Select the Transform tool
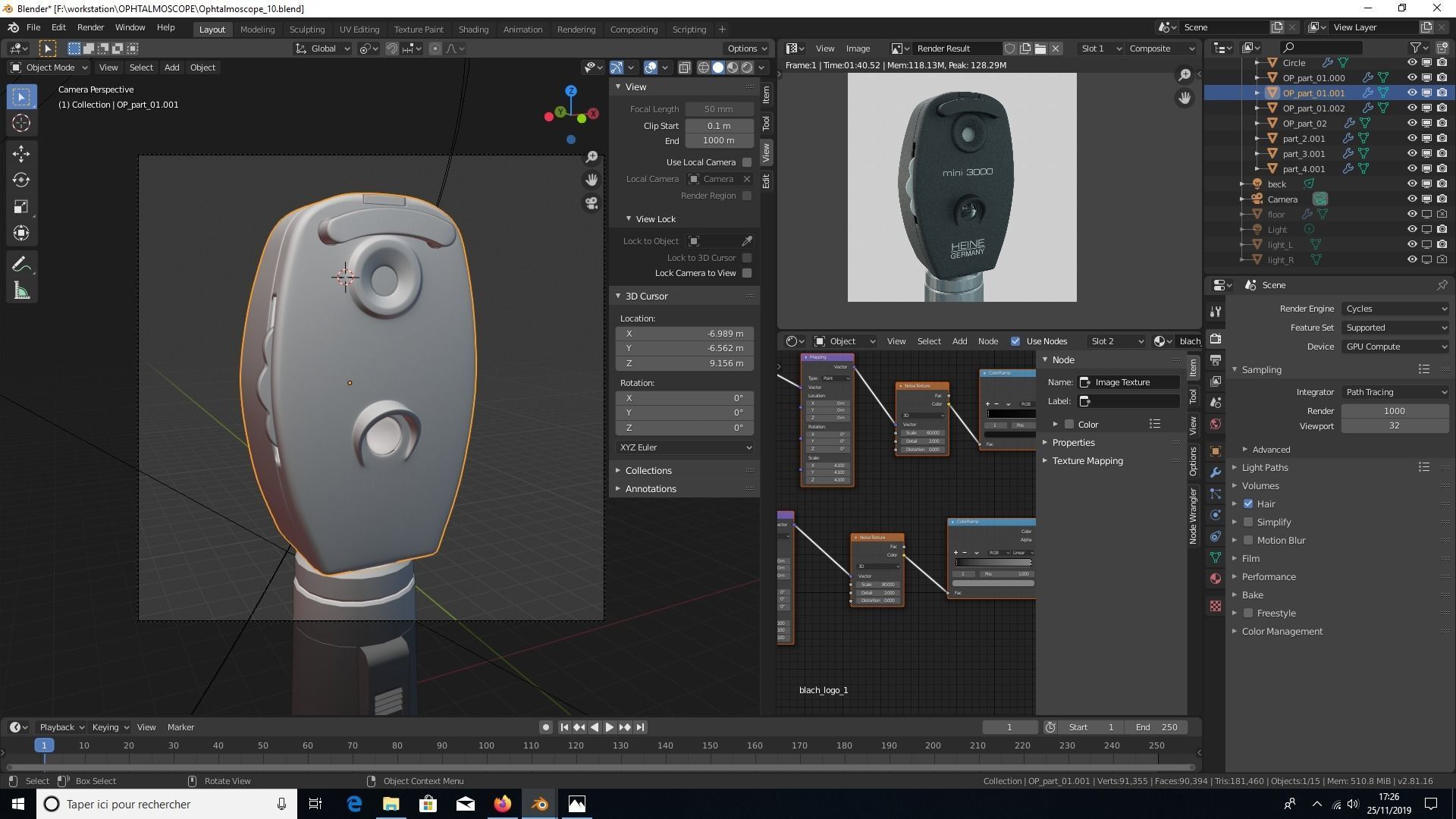The width and height of the screenshot is (1456, 819). coord(21,233)
